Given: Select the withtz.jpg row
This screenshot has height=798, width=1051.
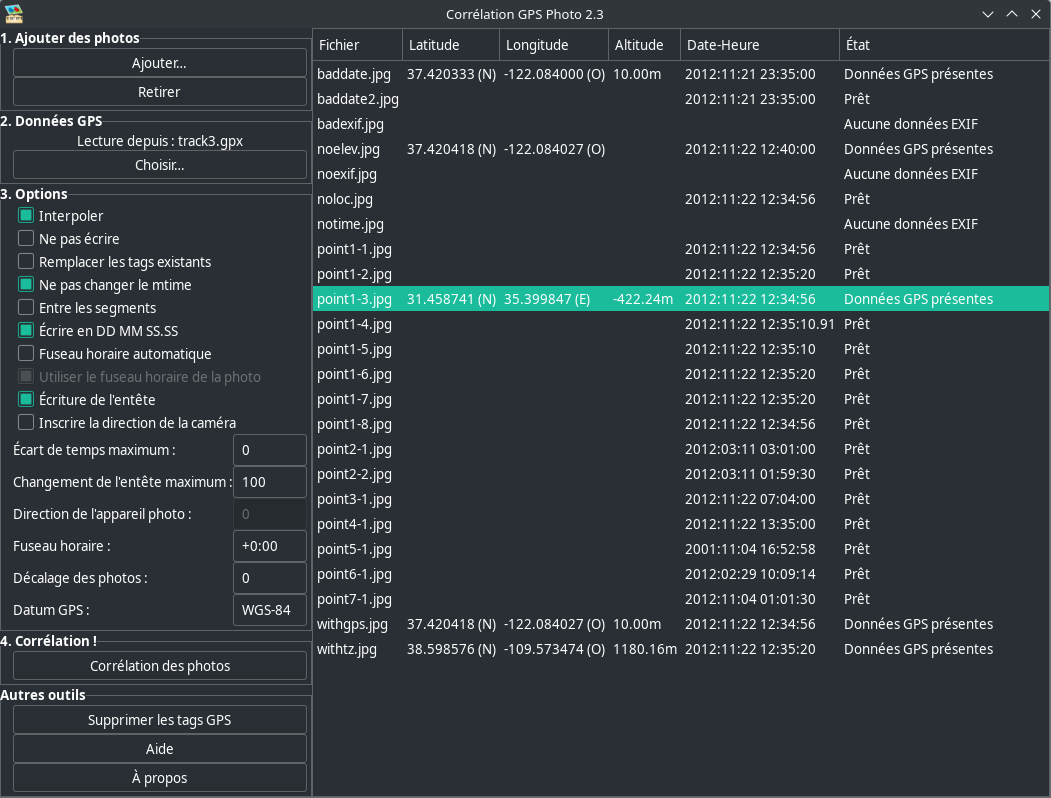Looking at the screenshot, I should point(347,649).
